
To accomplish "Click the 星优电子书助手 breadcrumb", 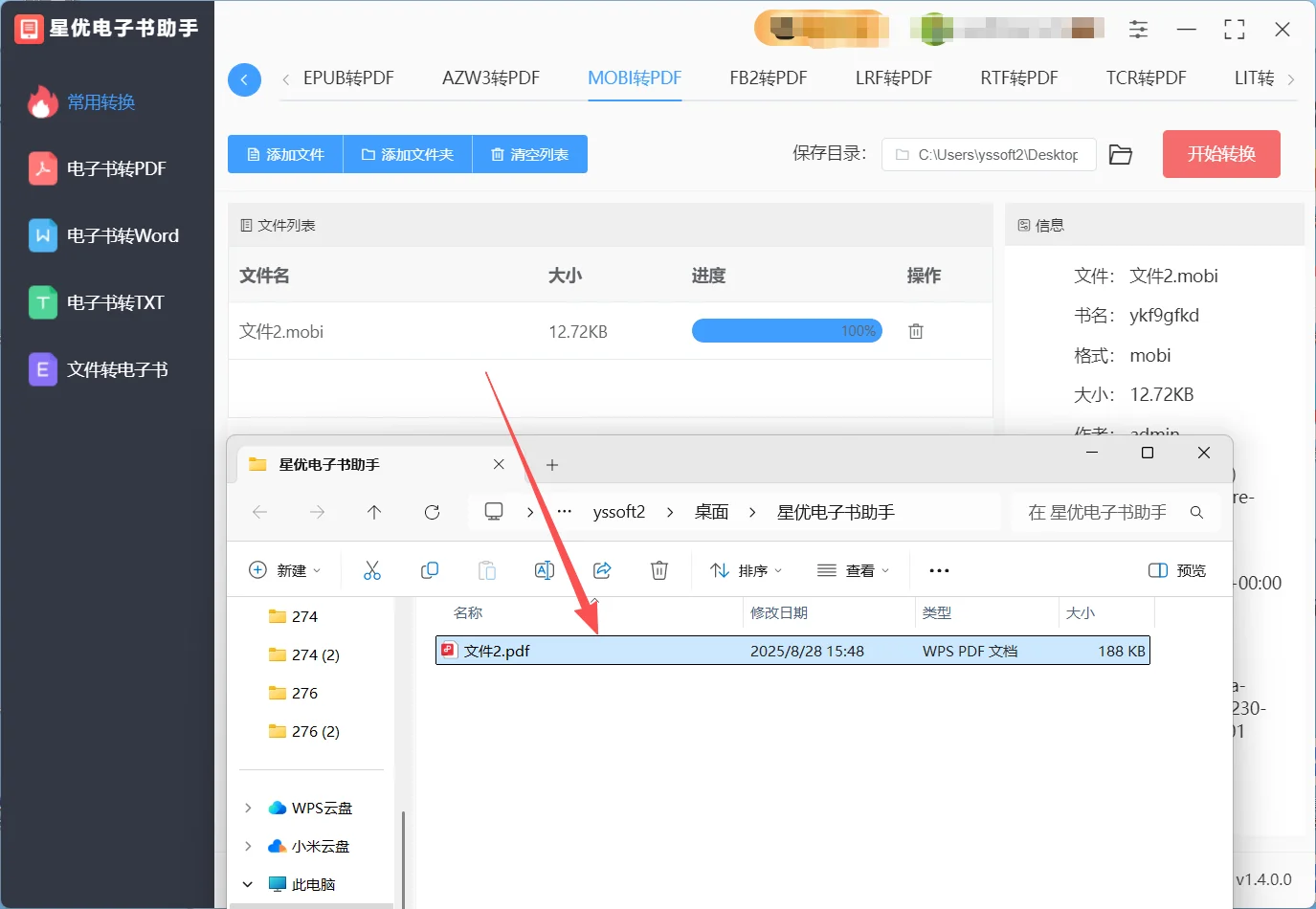I will [836, 512].
